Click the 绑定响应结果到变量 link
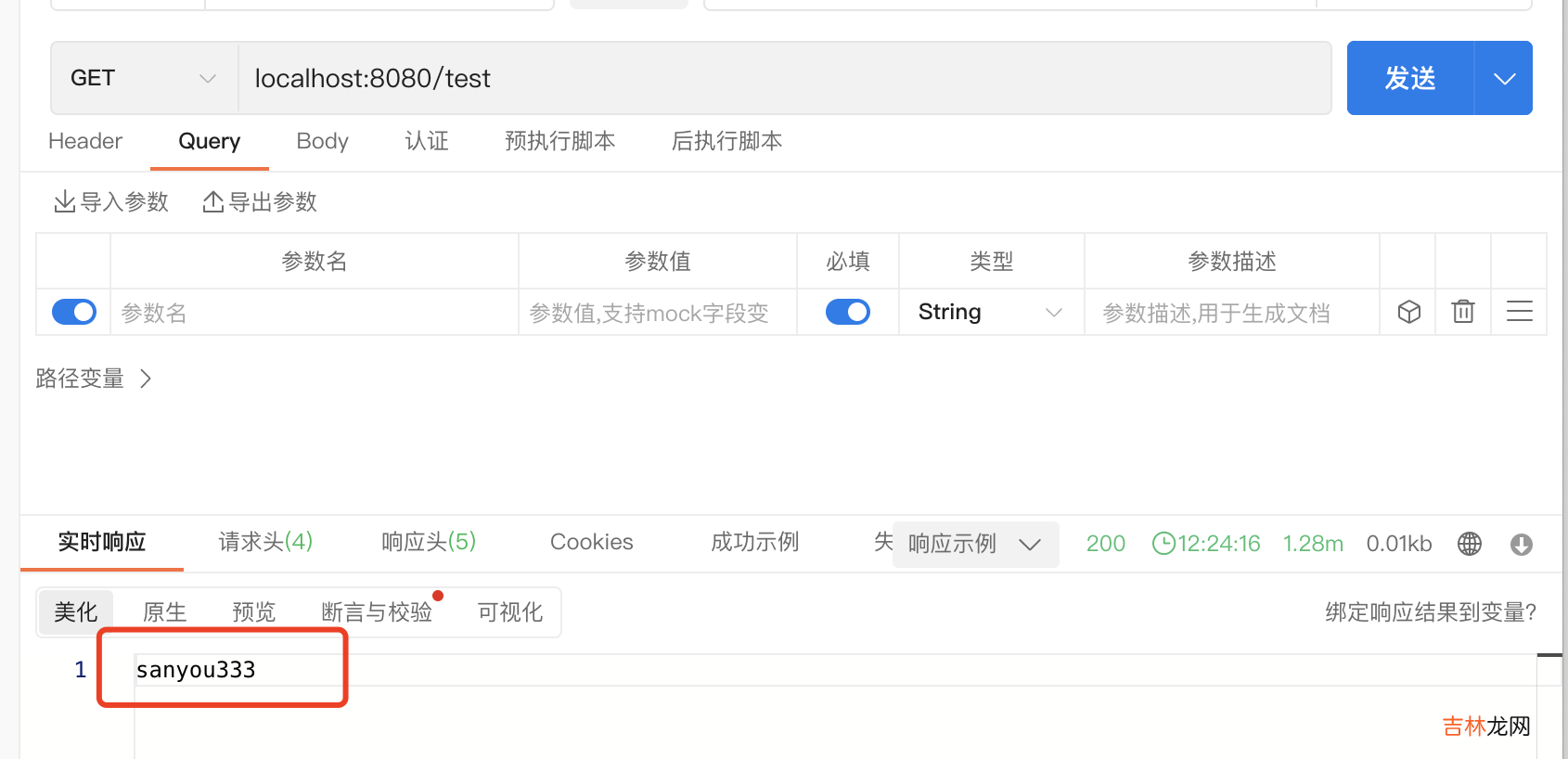Image resolution: width=1568 pixels, height=759 pixels. click(x=1430, y=612)
